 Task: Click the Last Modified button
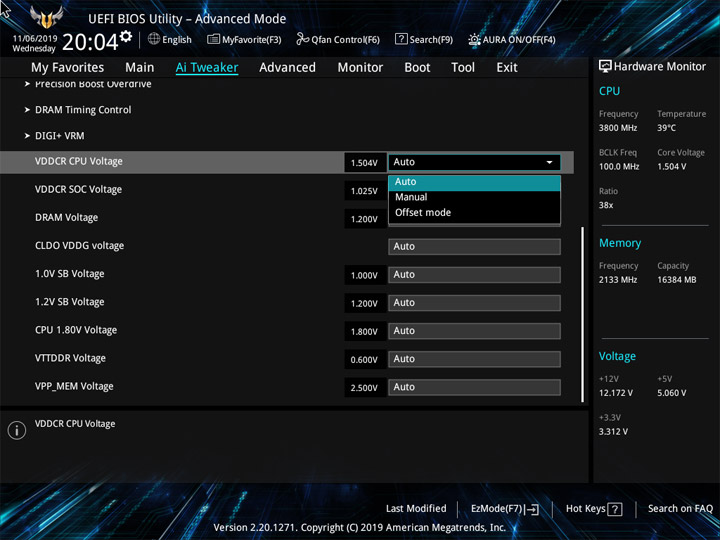[416, 508]
